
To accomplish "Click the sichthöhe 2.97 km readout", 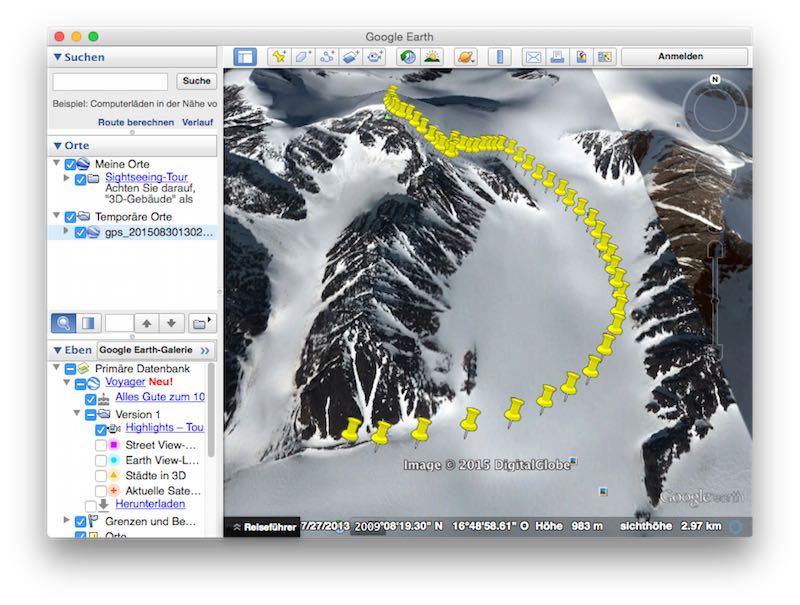I will click(670, 526).
